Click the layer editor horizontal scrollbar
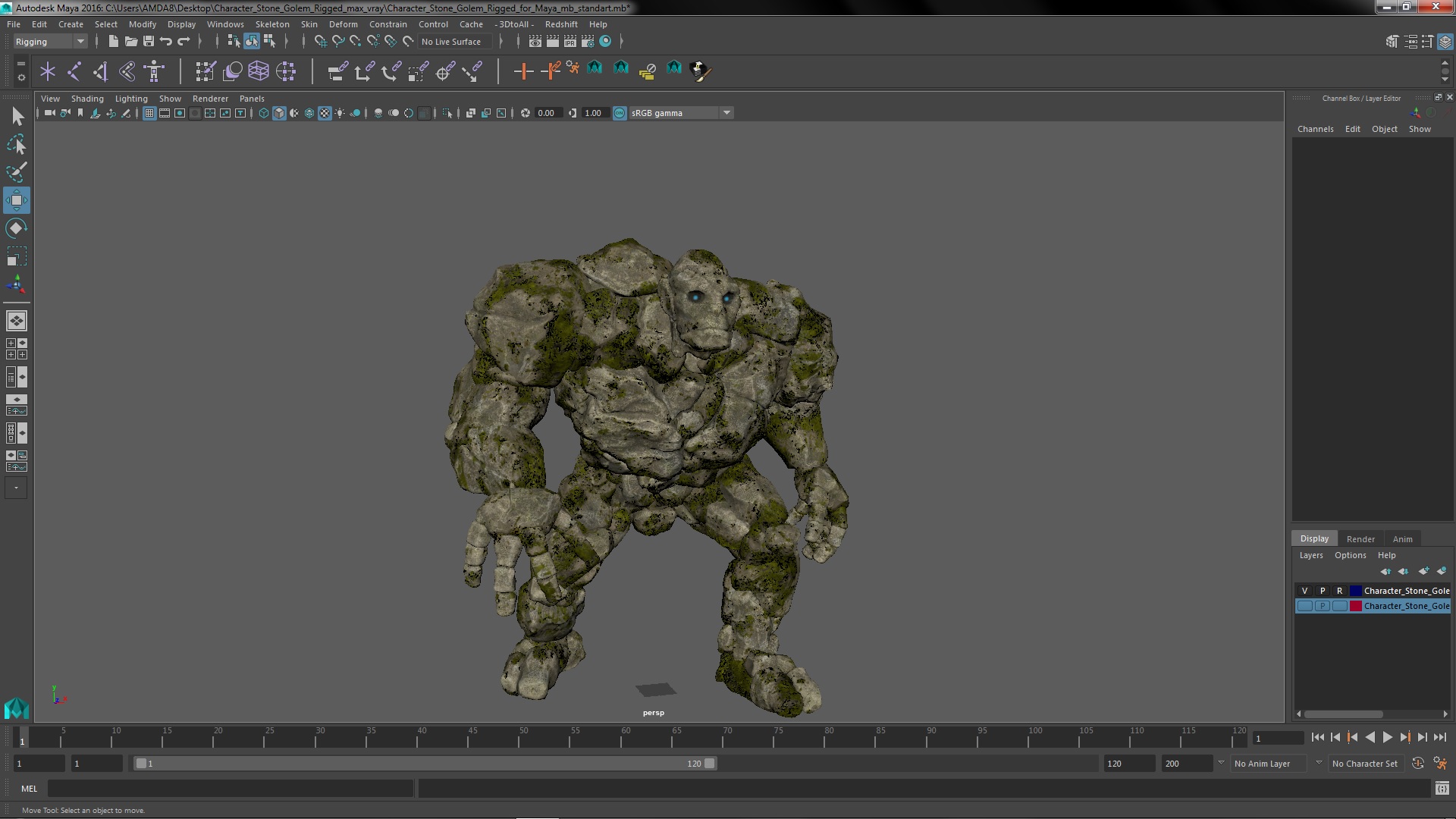Image resolution: width=1456 pixels, height=819 pixels. (x=1342, y=714)
